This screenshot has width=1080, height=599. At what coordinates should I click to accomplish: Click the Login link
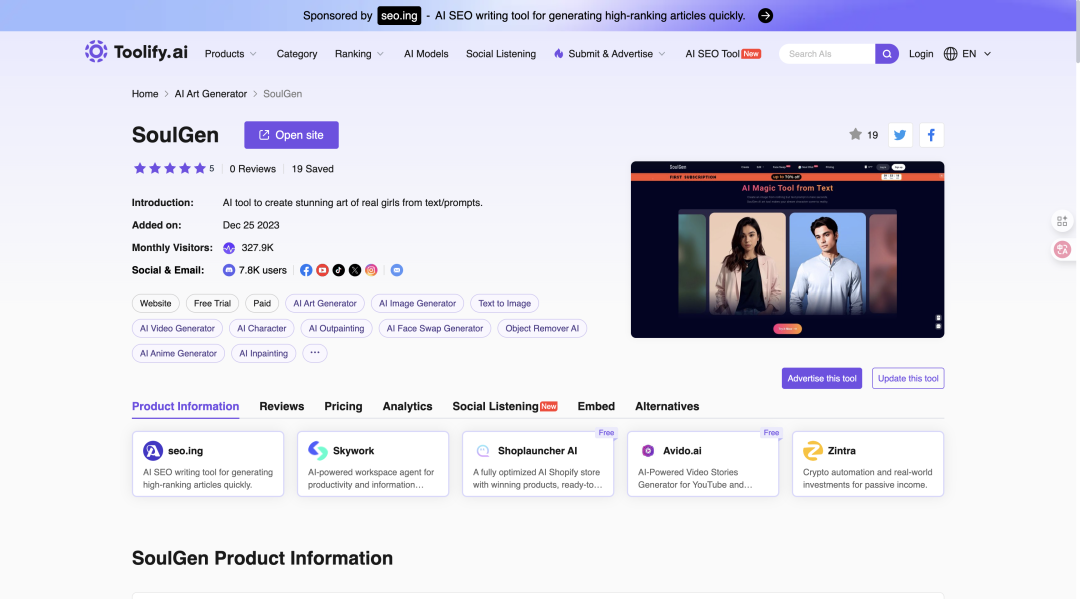921,54
